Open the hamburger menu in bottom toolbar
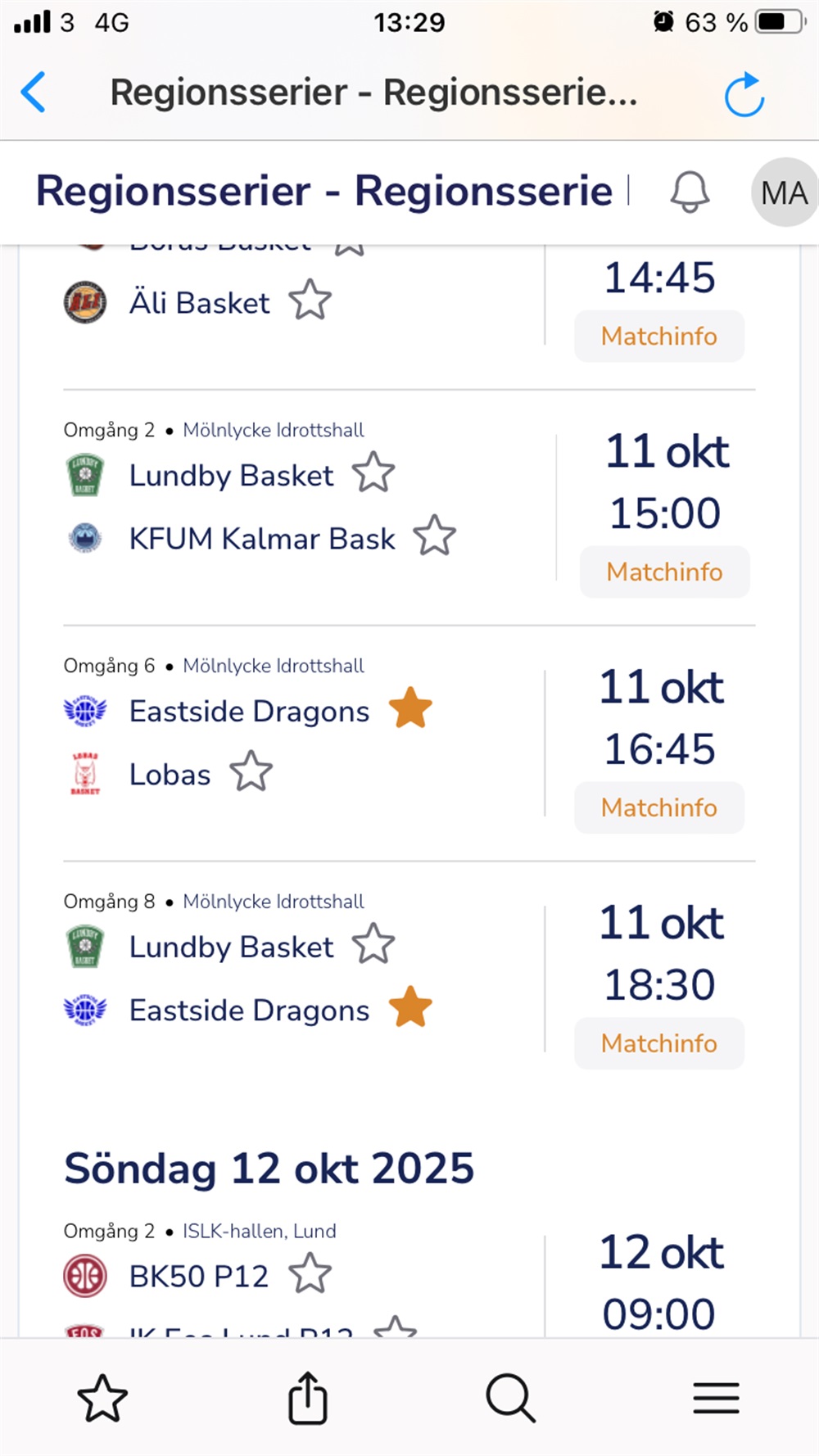The height and width of the screenshot is (1456, 819). pos(716,1398)
